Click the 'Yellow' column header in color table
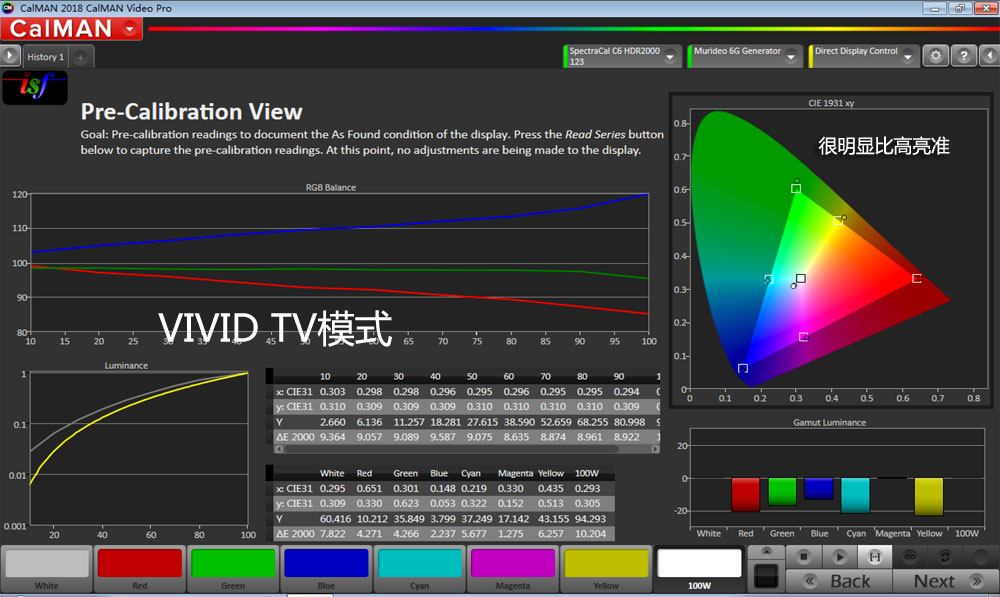Screen dimensions: 1000x597 tap(550, 473)
